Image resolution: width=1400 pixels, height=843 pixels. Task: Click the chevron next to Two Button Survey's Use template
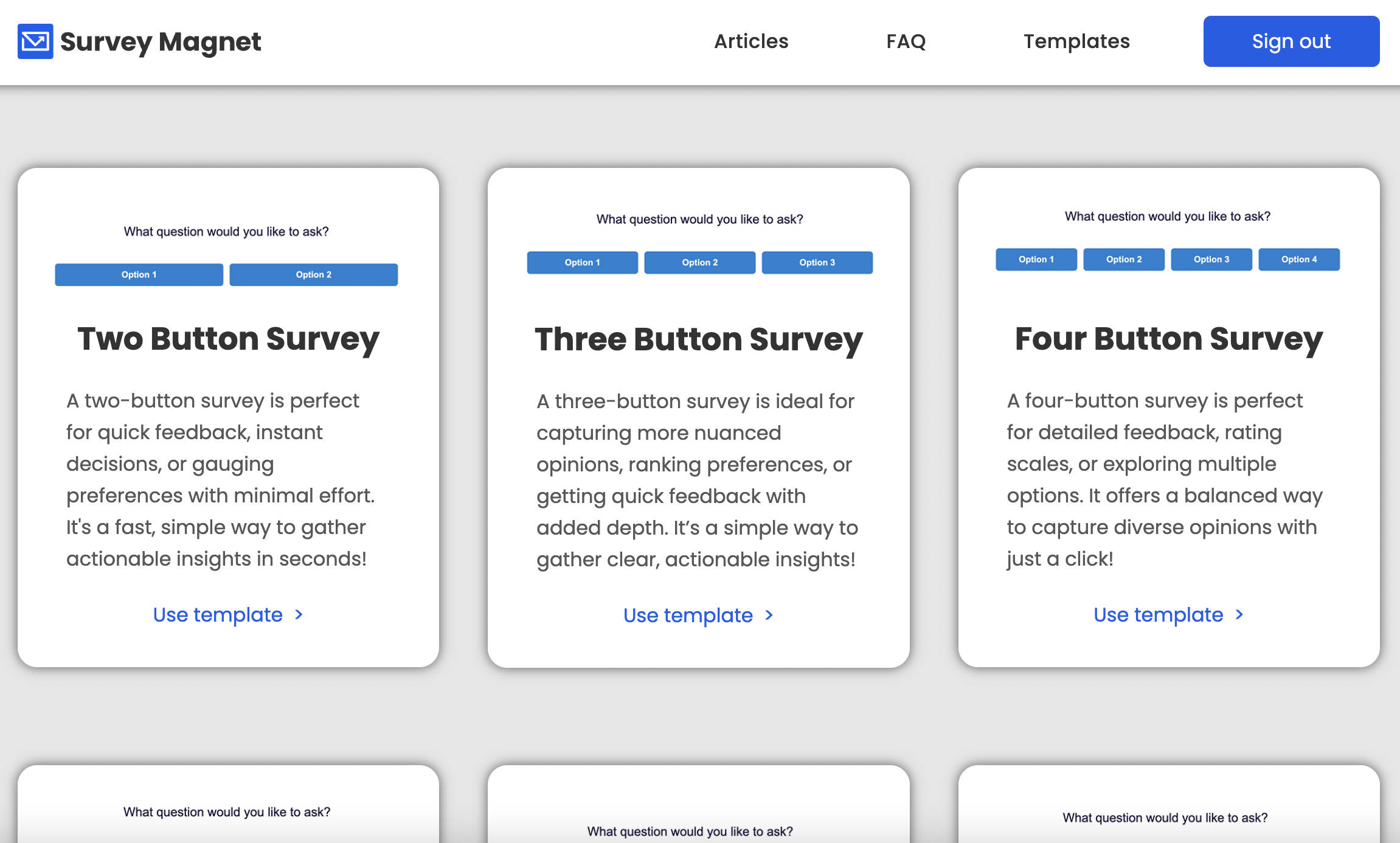pos(298,615)
